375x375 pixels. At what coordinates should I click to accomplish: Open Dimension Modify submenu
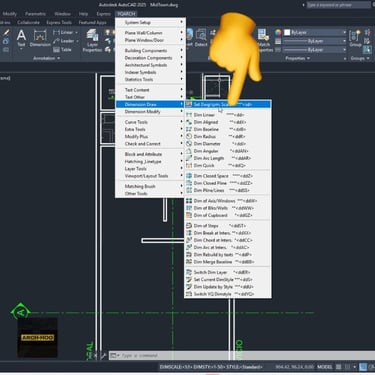[x=150, y=112]
